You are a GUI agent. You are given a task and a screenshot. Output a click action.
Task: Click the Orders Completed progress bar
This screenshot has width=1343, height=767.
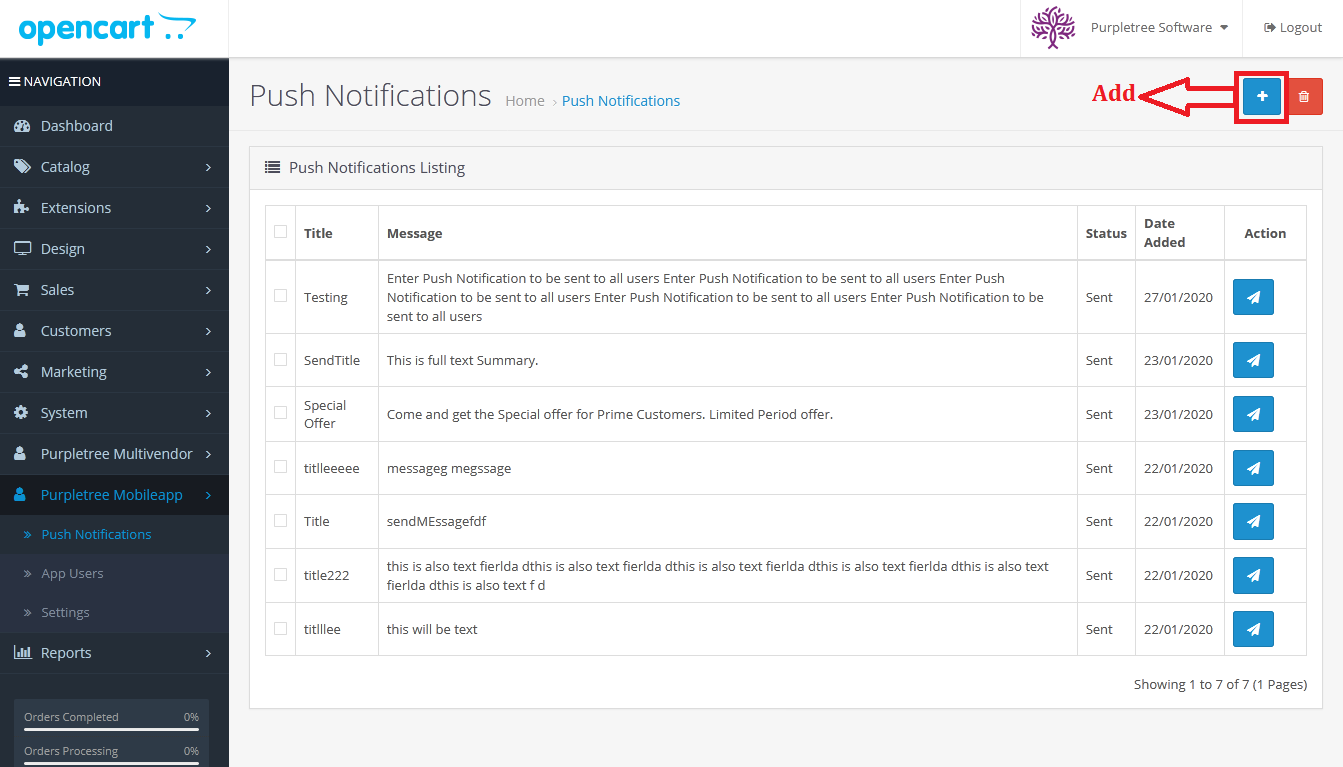(111, 730)
